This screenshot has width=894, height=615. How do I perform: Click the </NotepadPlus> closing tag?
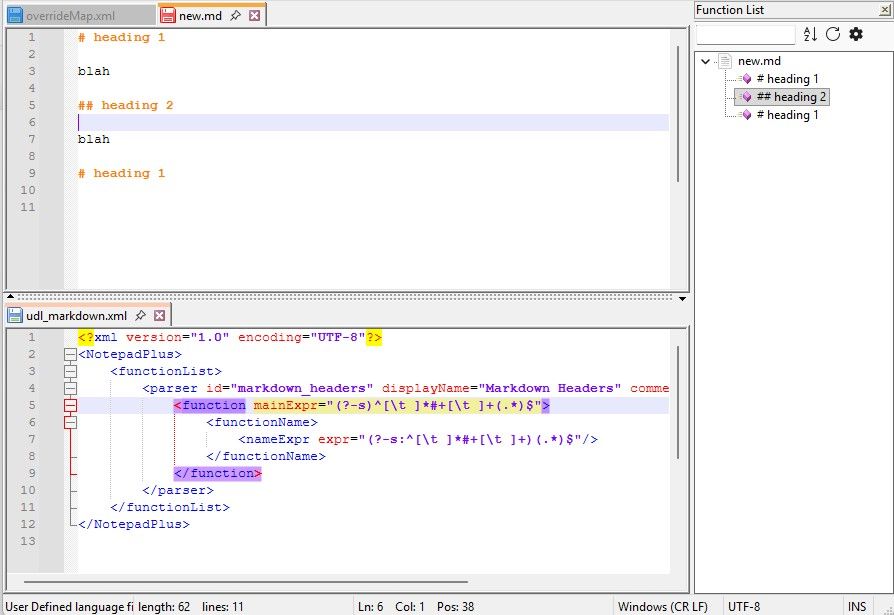(x=134, y=524)
